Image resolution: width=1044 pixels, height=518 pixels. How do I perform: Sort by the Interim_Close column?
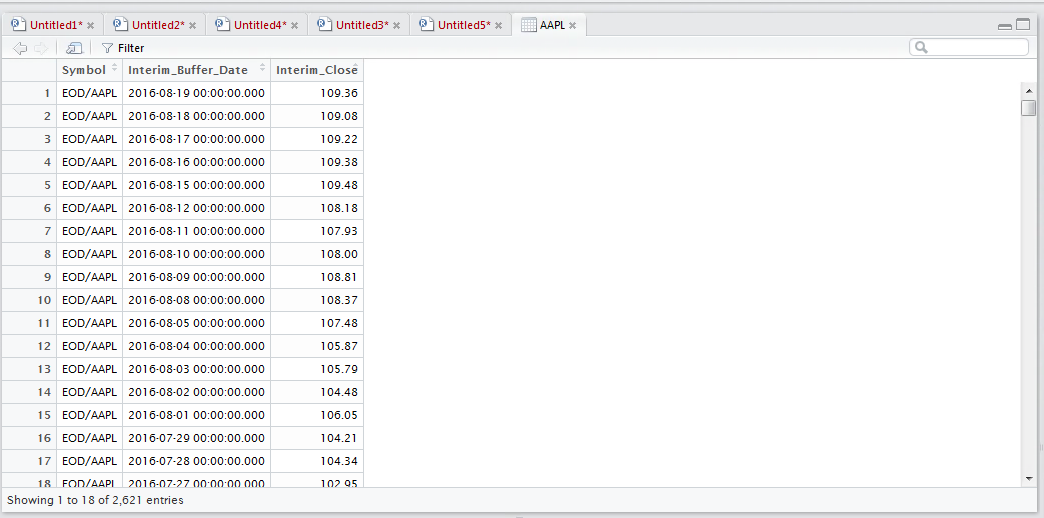coord(317,70)
